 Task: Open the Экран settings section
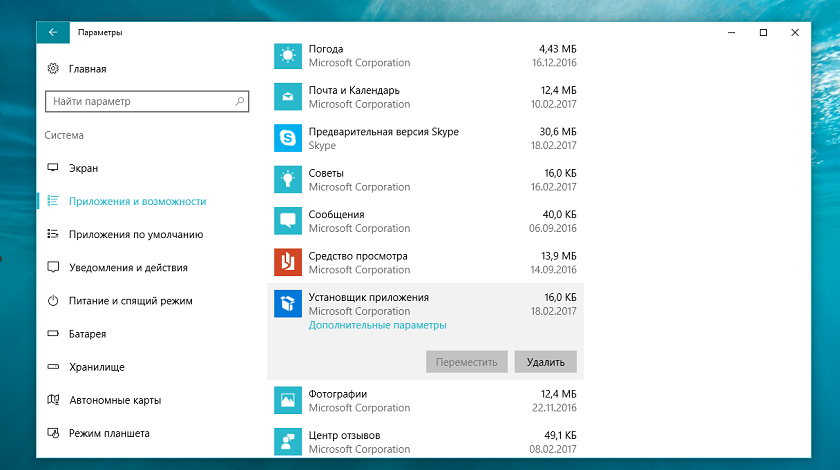tap(83, 168)
